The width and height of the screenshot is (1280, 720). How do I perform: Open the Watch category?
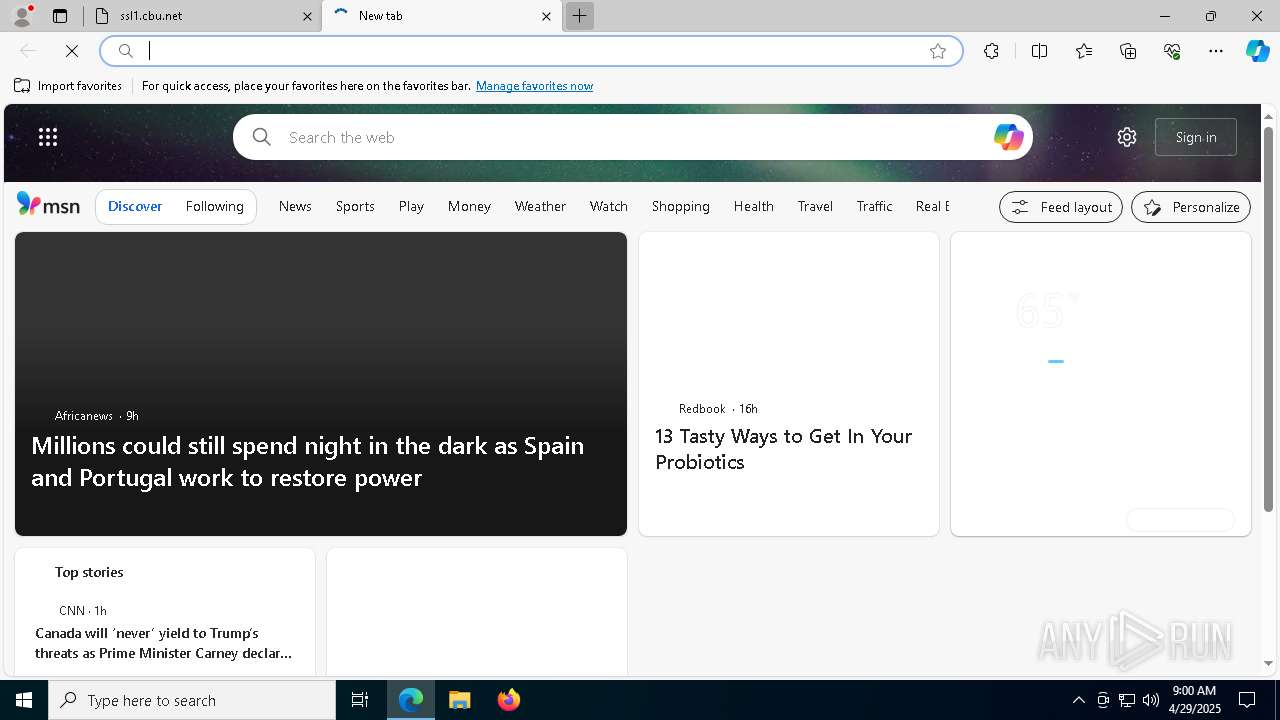point(609,206)
